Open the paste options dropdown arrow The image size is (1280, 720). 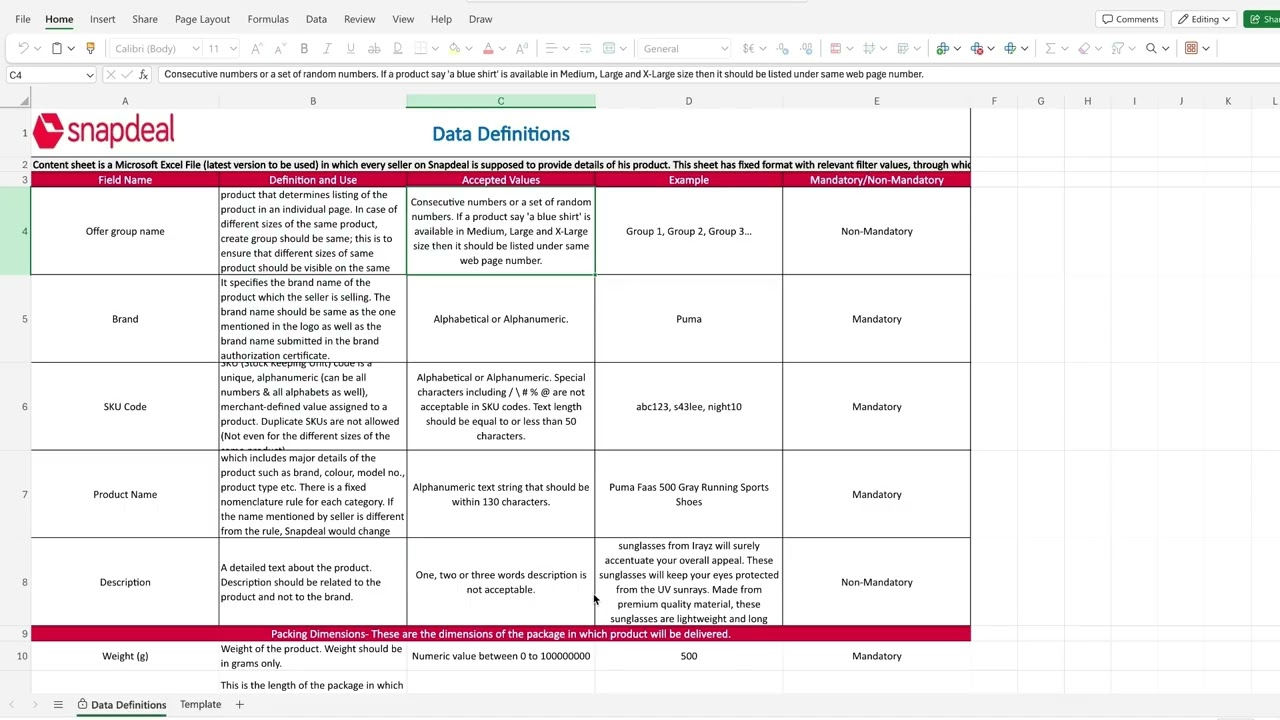(71, 48)
